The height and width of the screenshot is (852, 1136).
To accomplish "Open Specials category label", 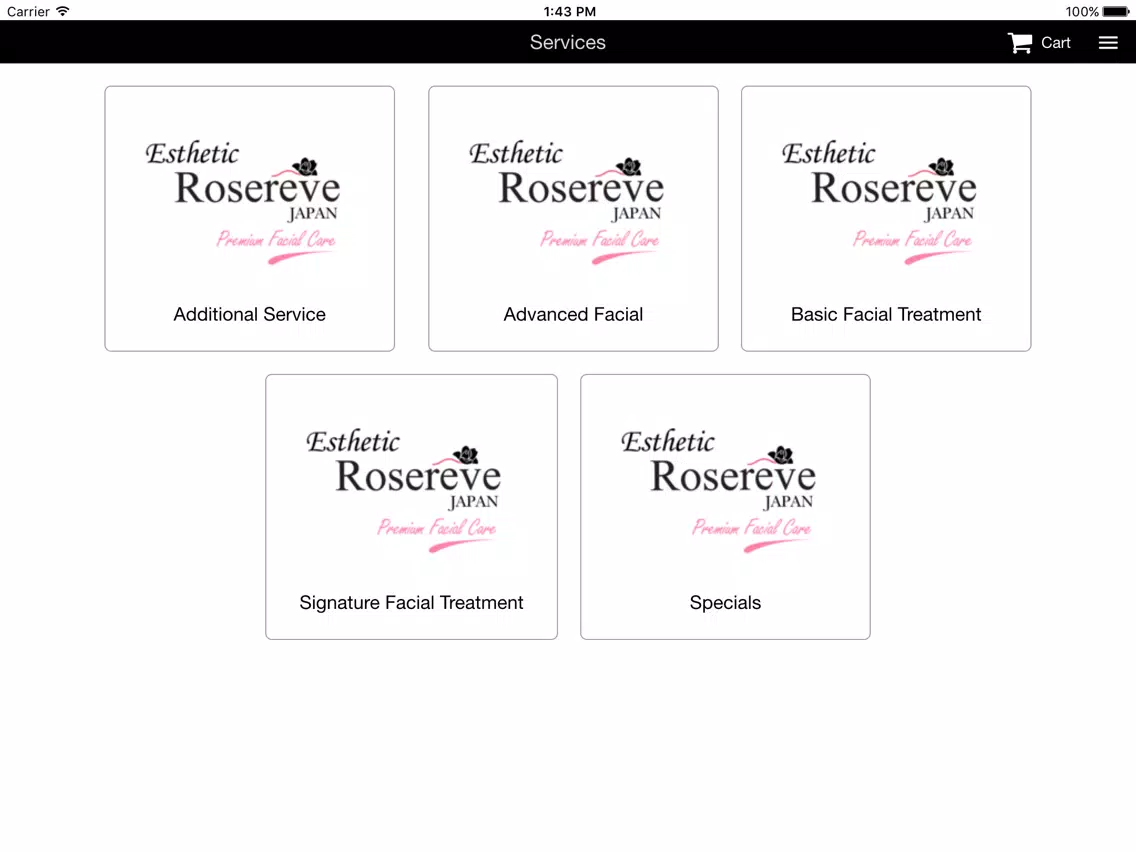I will pyautogui.click(x=725, y=603).
